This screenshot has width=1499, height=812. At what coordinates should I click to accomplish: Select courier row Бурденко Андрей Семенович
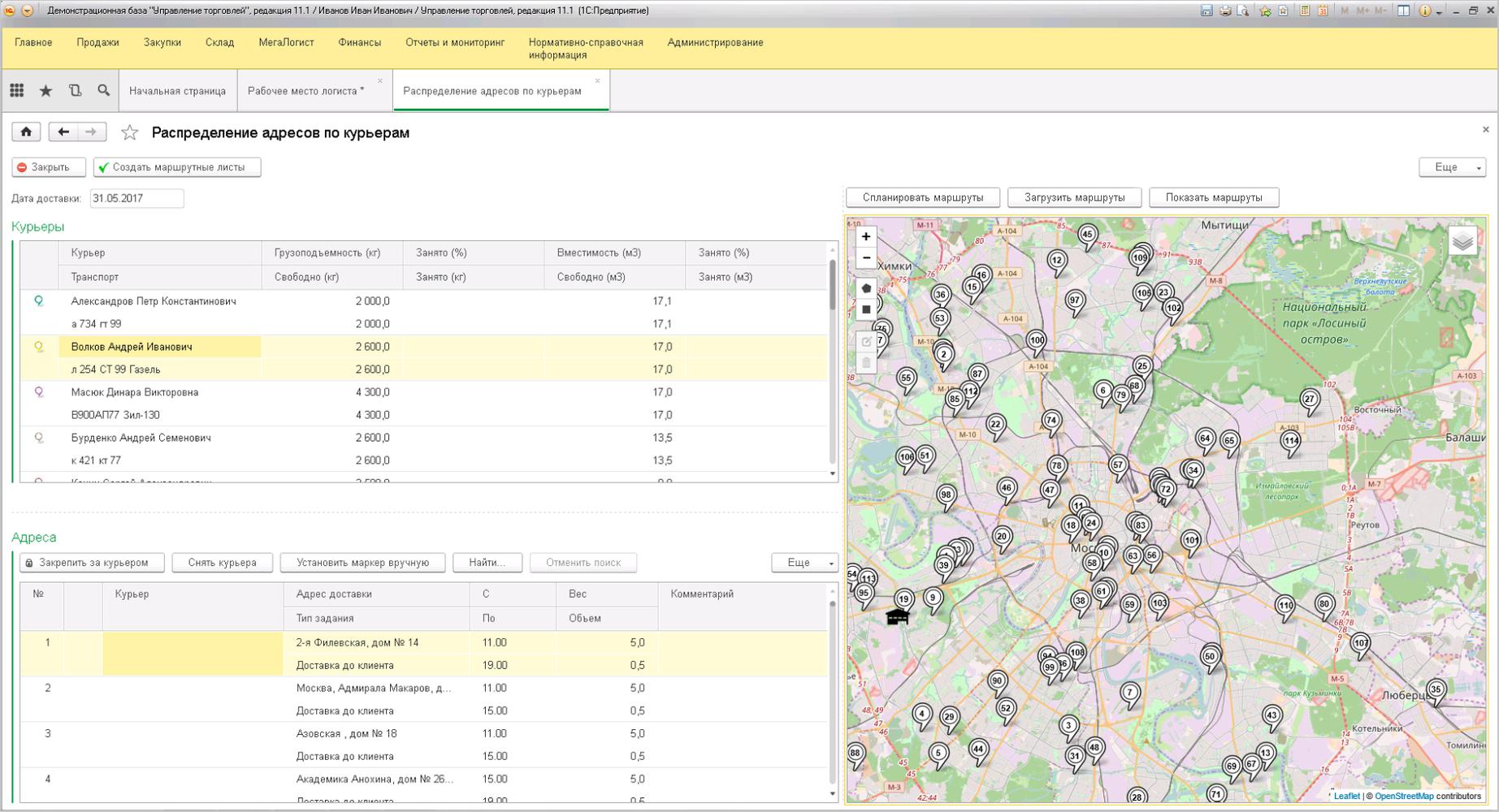coord(423,449)
